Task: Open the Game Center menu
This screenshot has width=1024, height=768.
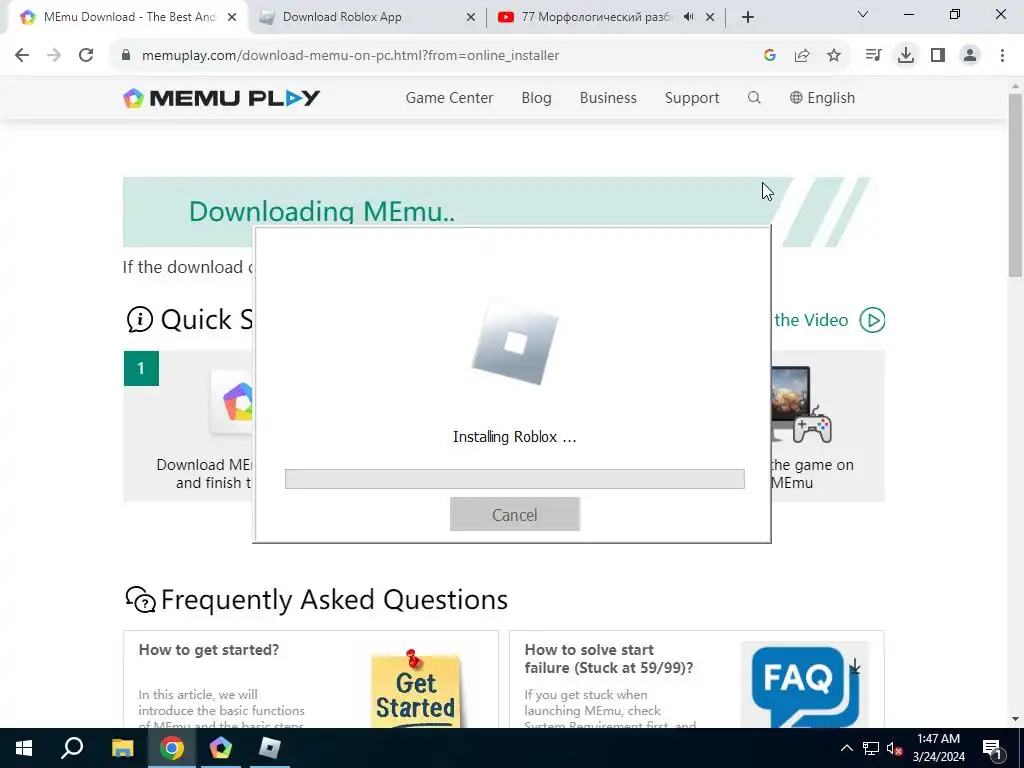Action: coord(449,98)
